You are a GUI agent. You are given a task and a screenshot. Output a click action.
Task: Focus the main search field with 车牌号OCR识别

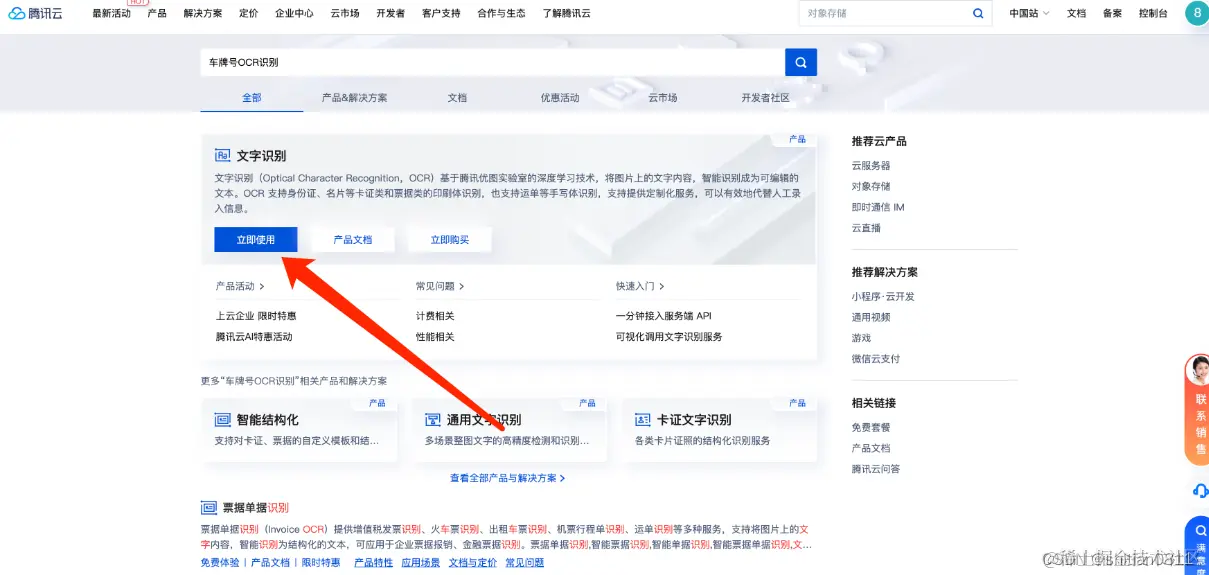click(x=492, y=62)
